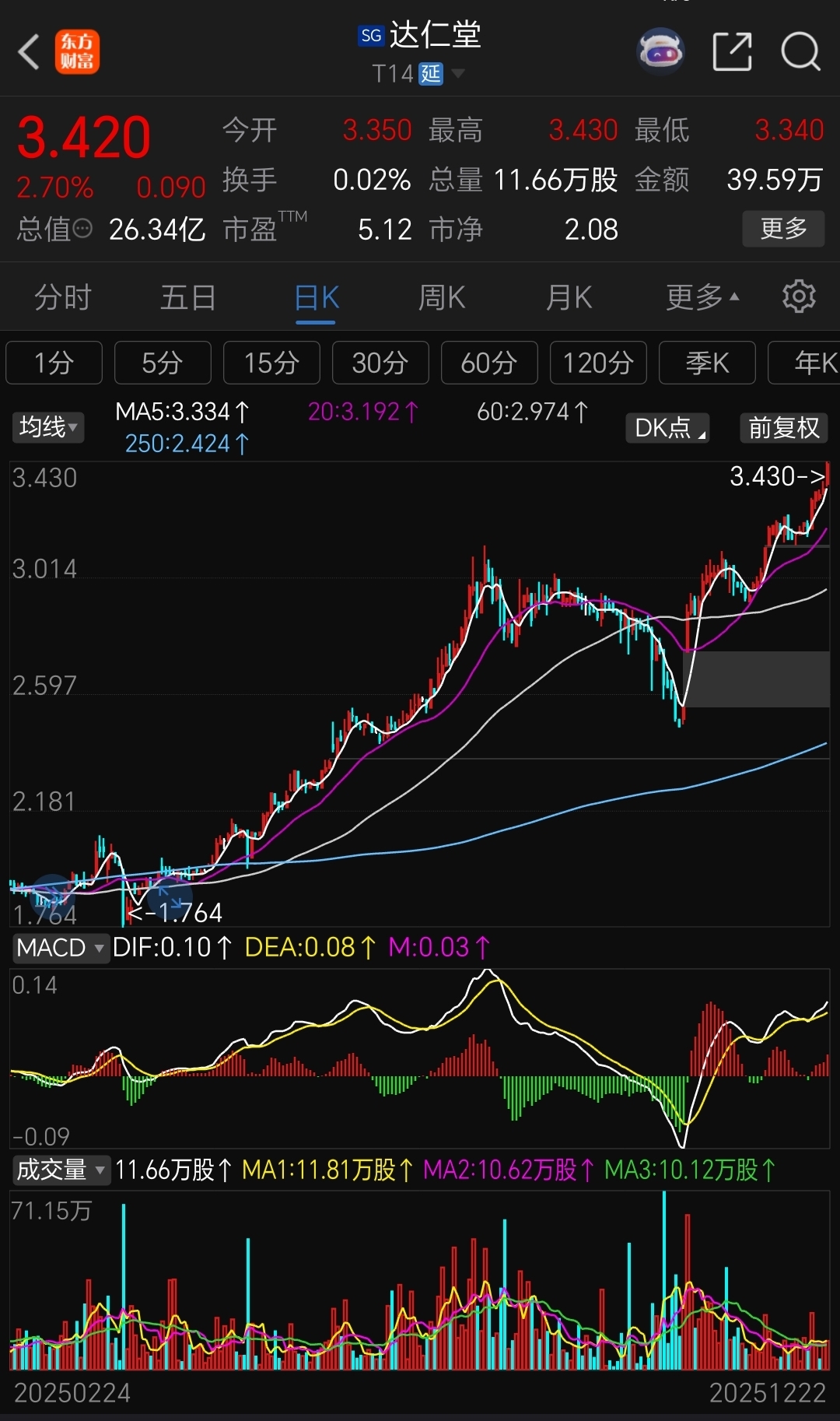Viewport: 840px width, 1421px height.
Task: Toggle the 前复权 adjustment button
Action: pyautogui.click(x=784, y=428)
